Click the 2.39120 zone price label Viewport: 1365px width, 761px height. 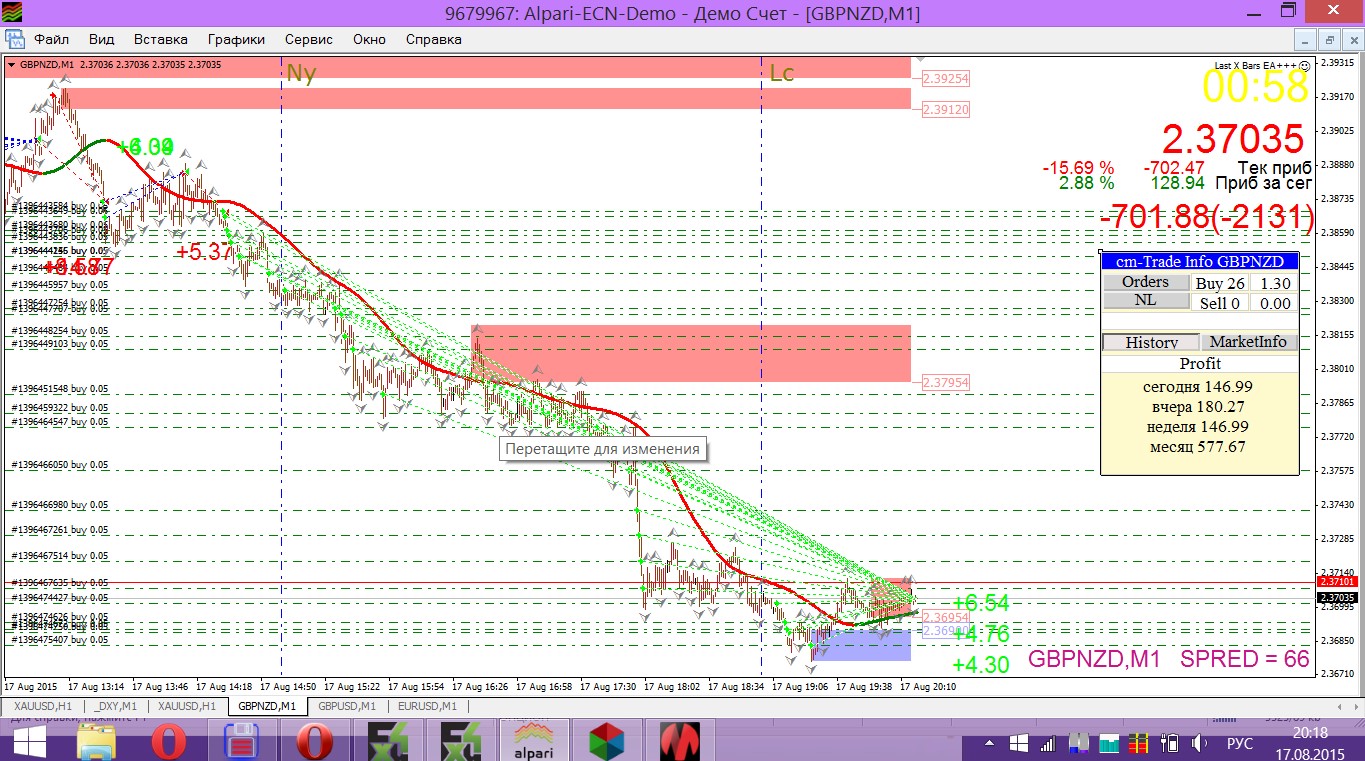[x=946, y=109]
